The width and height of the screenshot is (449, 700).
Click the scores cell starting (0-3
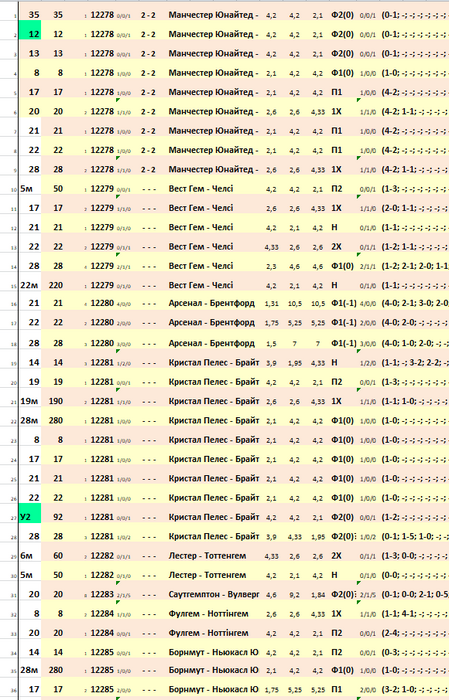415,652
